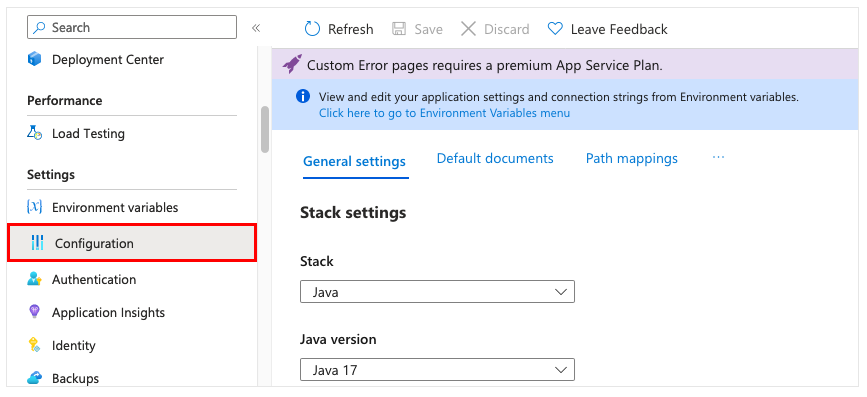Open the Java version dropdown showing Java 17

point(437,369)
